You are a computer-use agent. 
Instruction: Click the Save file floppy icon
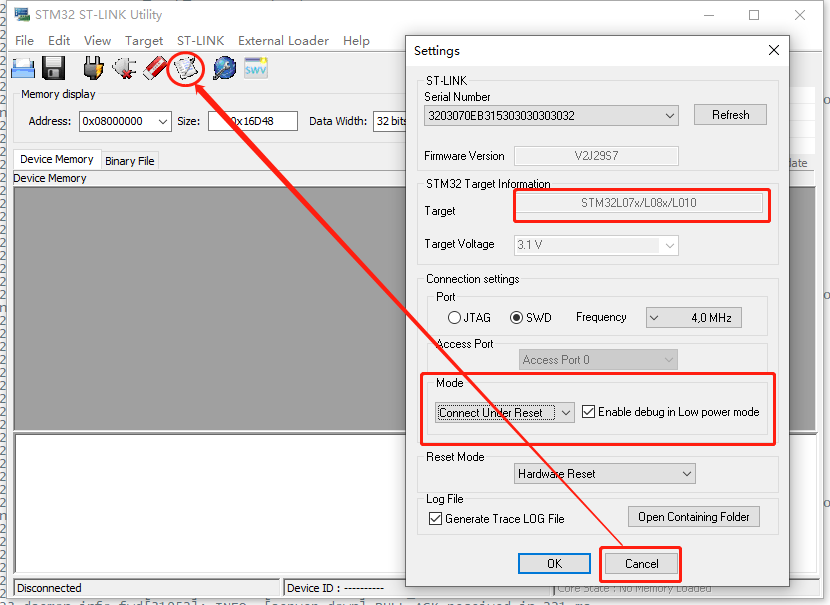pos(53,68)
